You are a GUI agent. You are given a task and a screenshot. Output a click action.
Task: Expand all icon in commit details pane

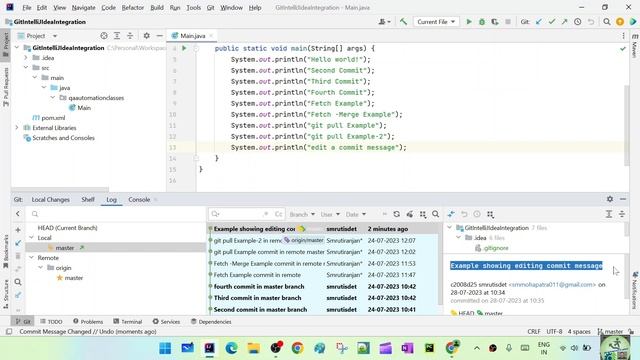tap(609, 214)
